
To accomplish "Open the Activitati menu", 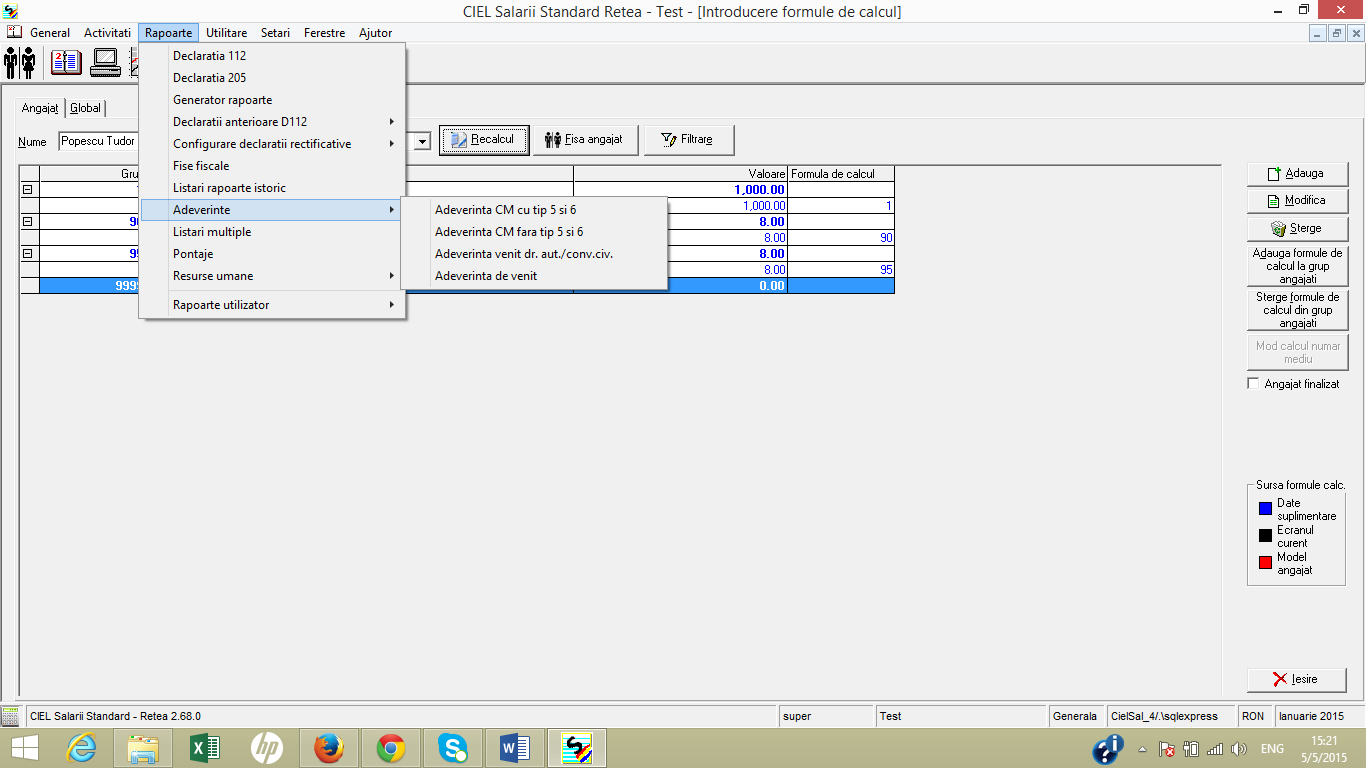I will pos(108,33).
